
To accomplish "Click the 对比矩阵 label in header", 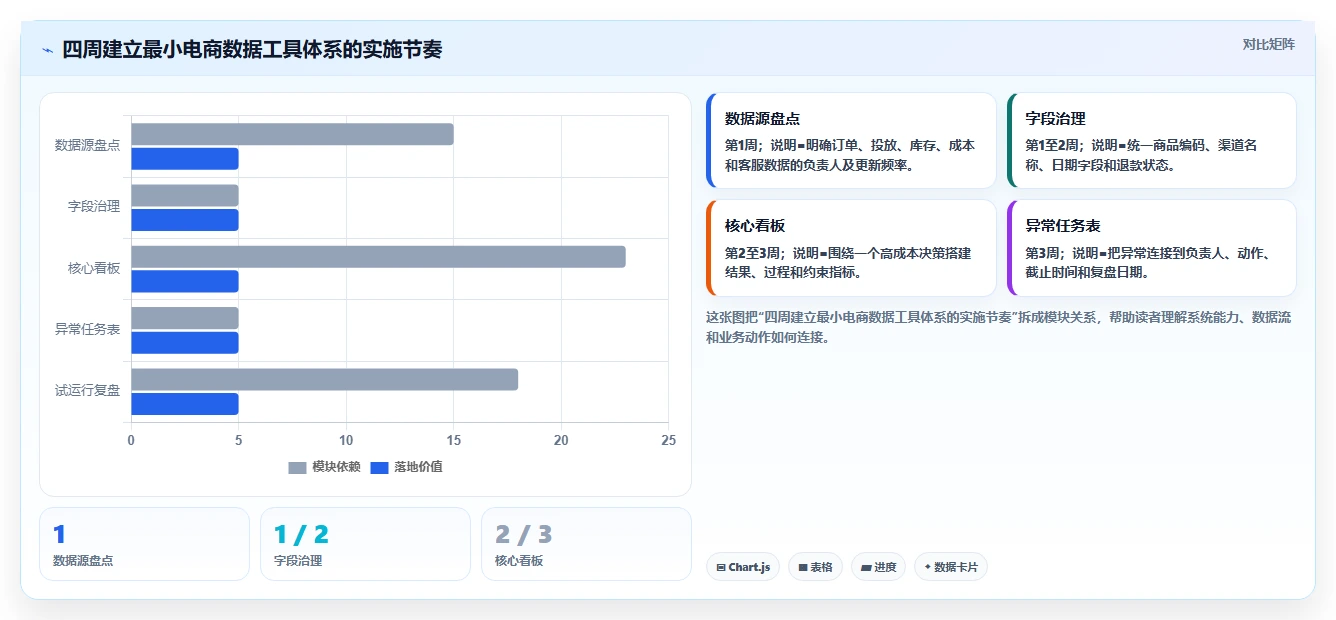I will pos(1268,44).
